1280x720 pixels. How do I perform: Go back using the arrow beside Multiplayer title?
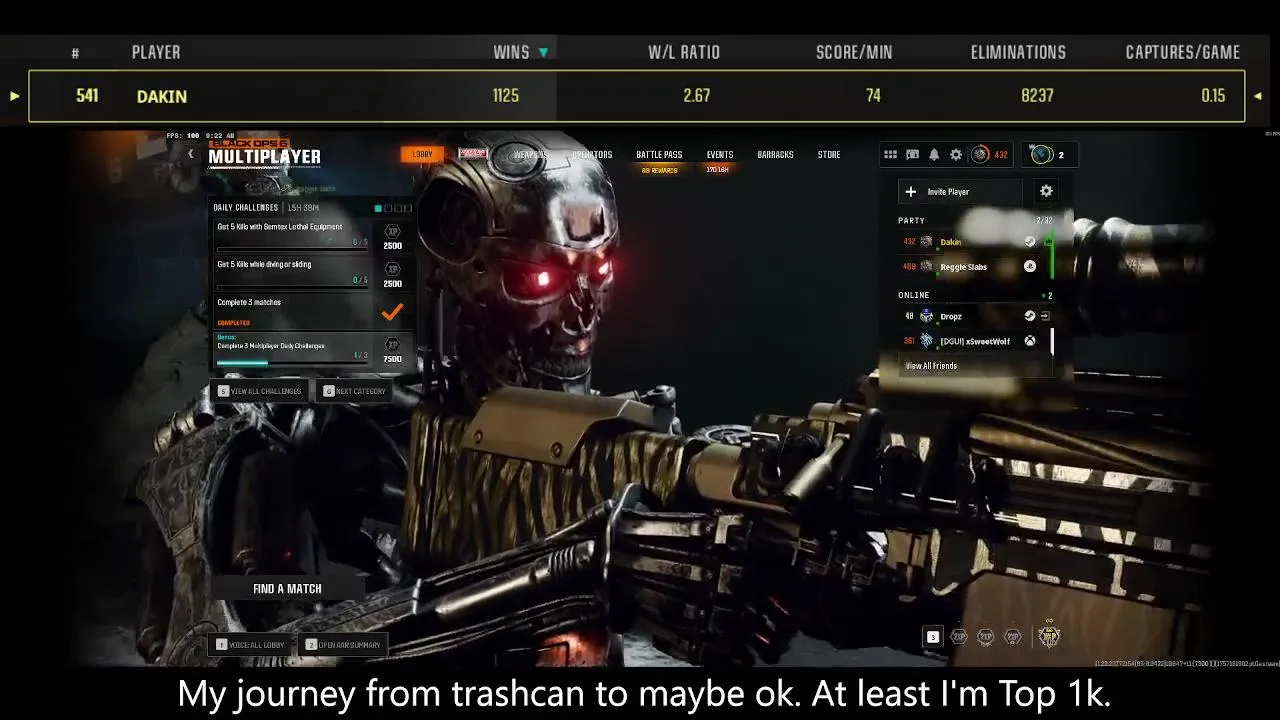tap(191, 154)
